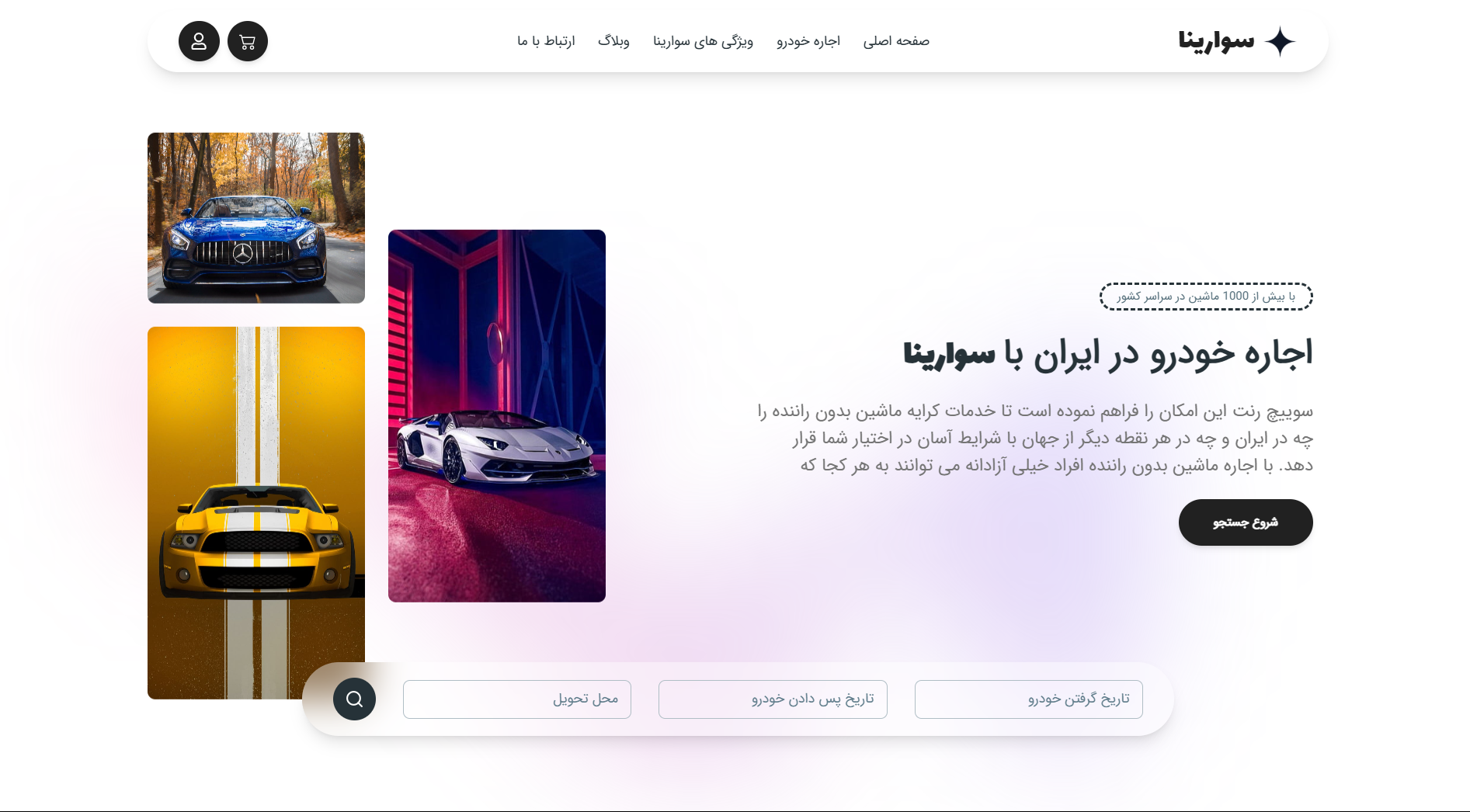
Task: Click the paragraph starting 'سوییچ رنت این امکان'
Action: pyautogui.click(x=1035, y=438)
